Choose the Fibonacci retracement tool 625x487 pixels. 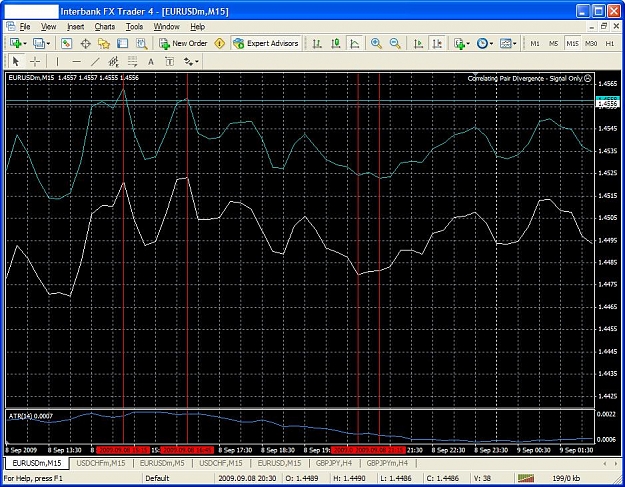click(132, 61)
